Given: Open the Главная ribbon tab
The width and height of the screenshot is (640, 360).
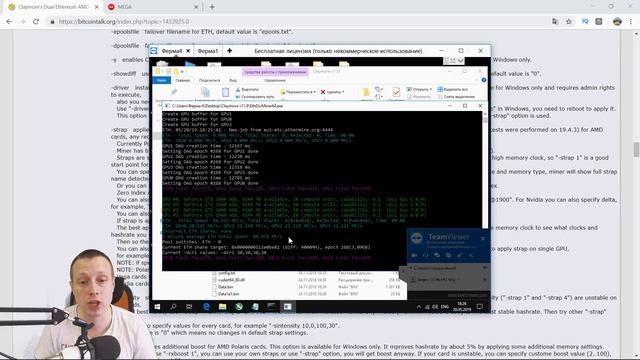Looking at the screenshot, I should (182, 80).
